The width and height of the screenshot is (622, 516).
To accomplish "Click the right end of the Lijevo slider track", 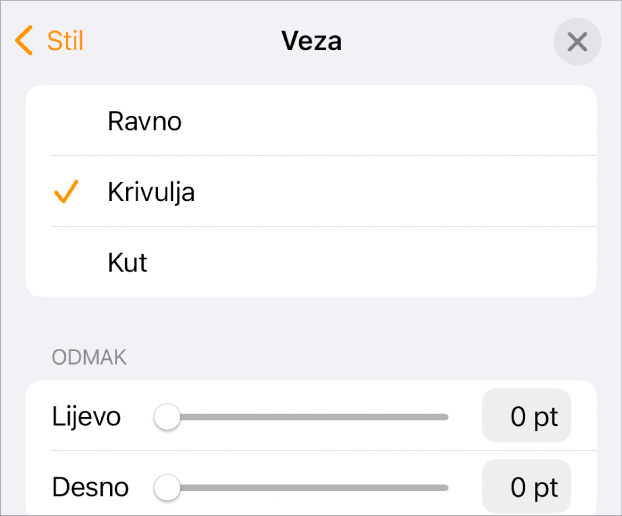I will tap(443, 417).
